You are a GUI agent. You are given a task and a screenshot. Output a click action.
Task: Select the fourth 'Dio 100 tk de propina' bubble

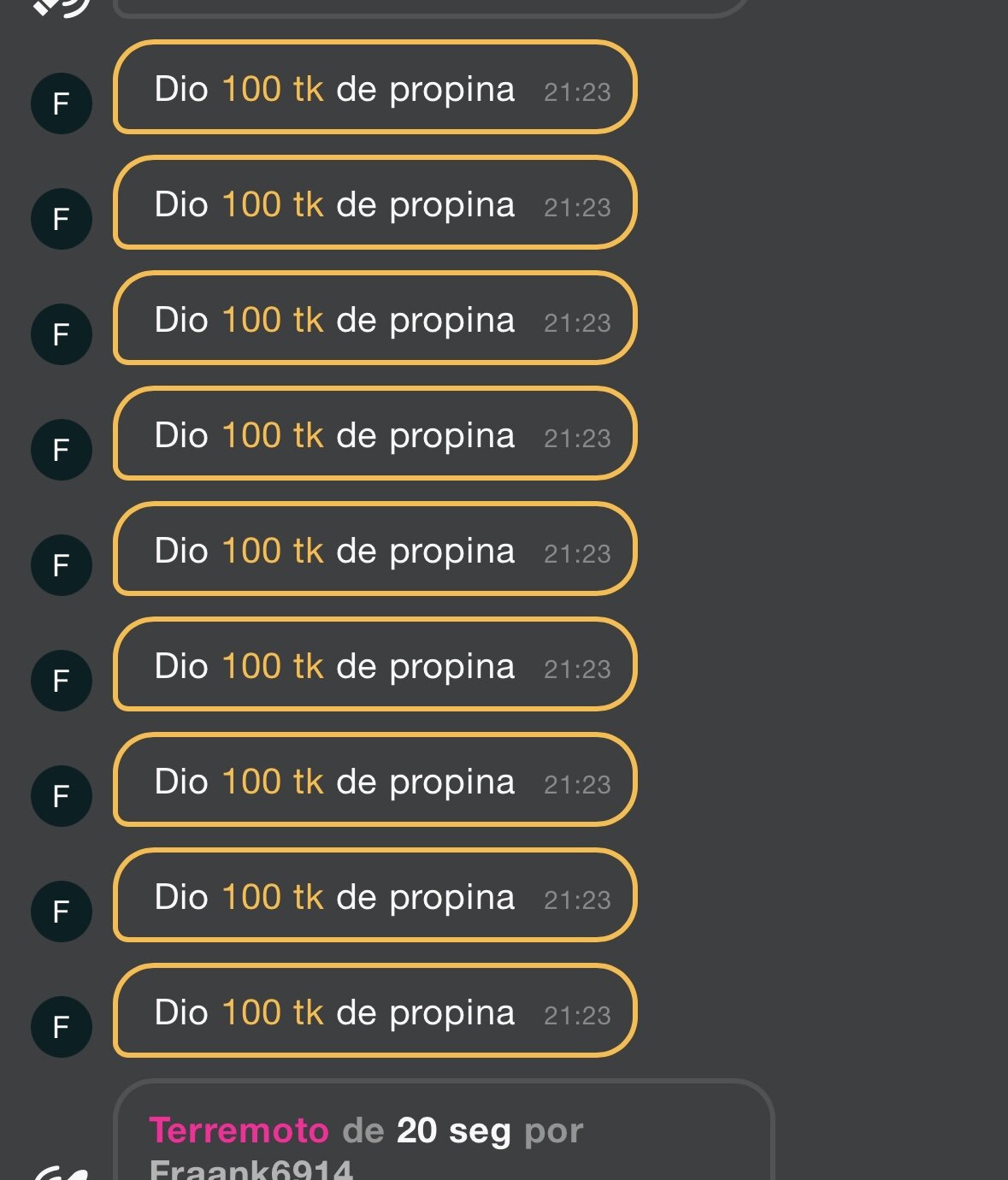coord(374,434)
